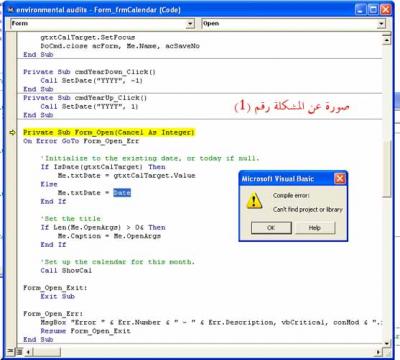
Task: Click the vertical scrollbar down arrow
Action: pyautogui.click(x=387, y=343)
